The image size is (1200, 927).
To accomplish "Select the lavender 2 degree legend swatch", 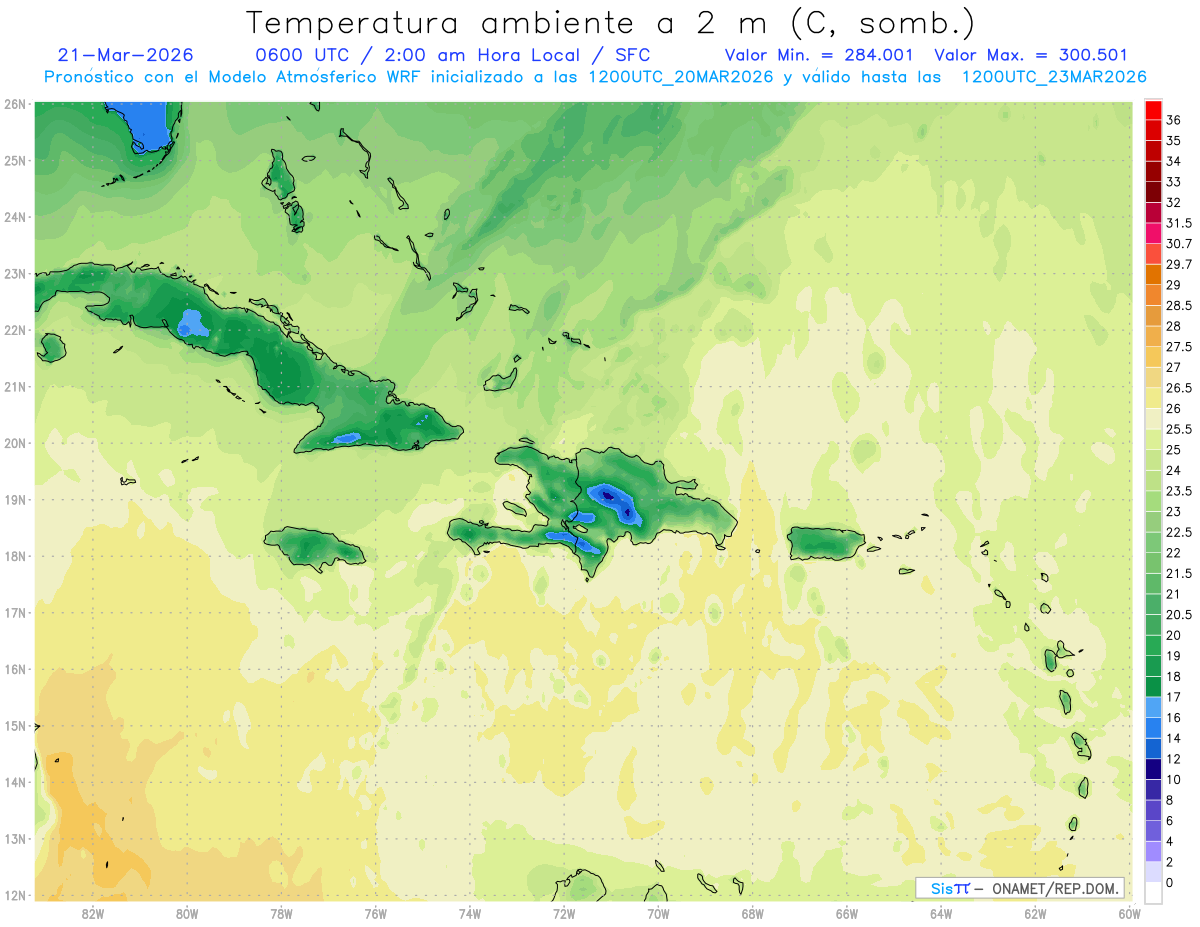I will pos(1153,851).
